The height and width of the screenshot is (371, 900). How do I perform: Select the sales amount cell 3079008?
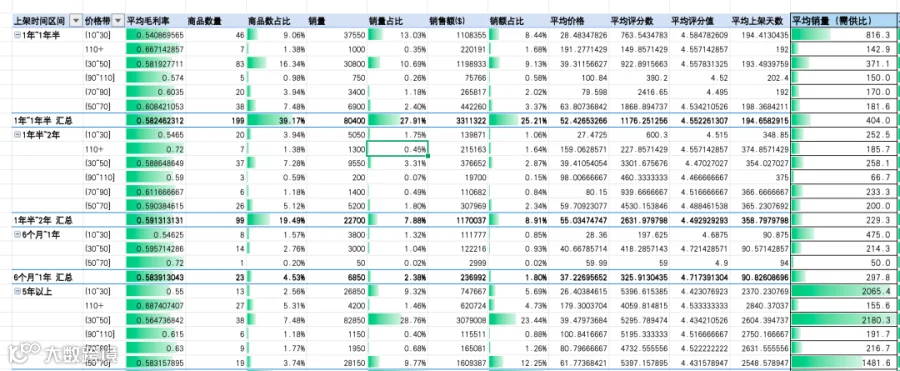tap(458, 320)
